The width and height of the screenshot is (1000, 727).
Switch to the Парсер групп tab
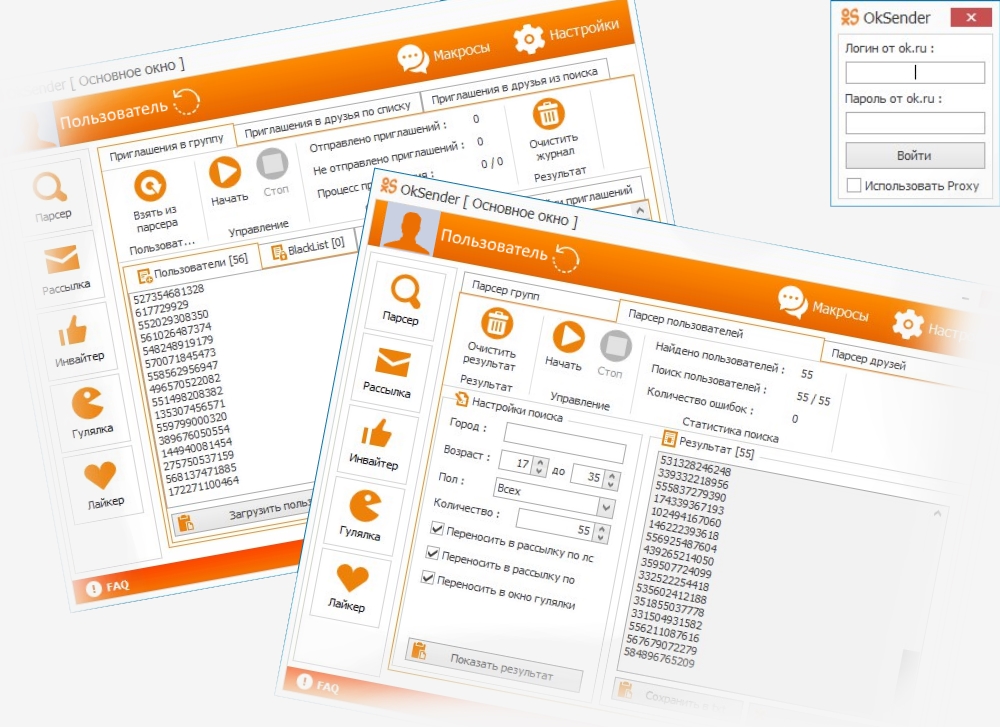[506, 288]
